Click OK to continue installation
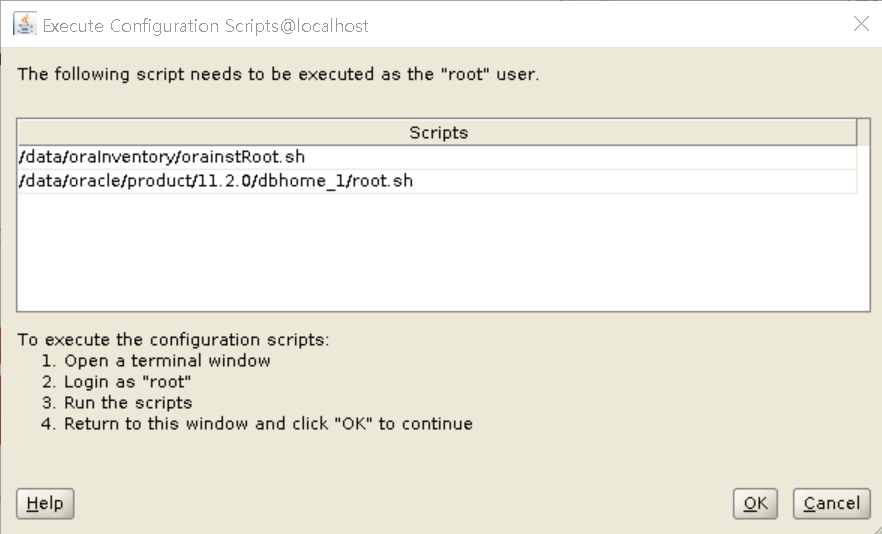The width and height of the screenshot is (882, 534). [x=755, y=503]
